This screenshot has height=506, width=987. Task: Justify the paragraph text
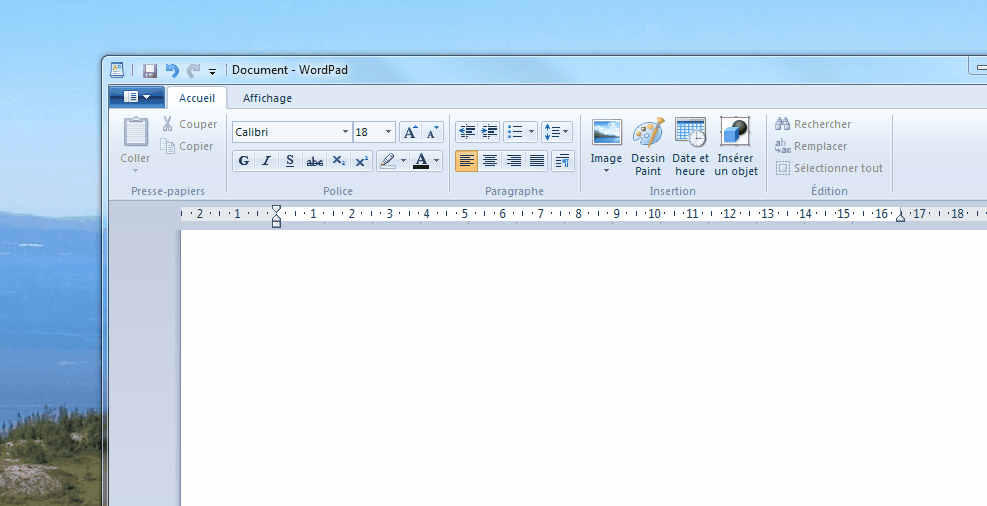(537, 161)
